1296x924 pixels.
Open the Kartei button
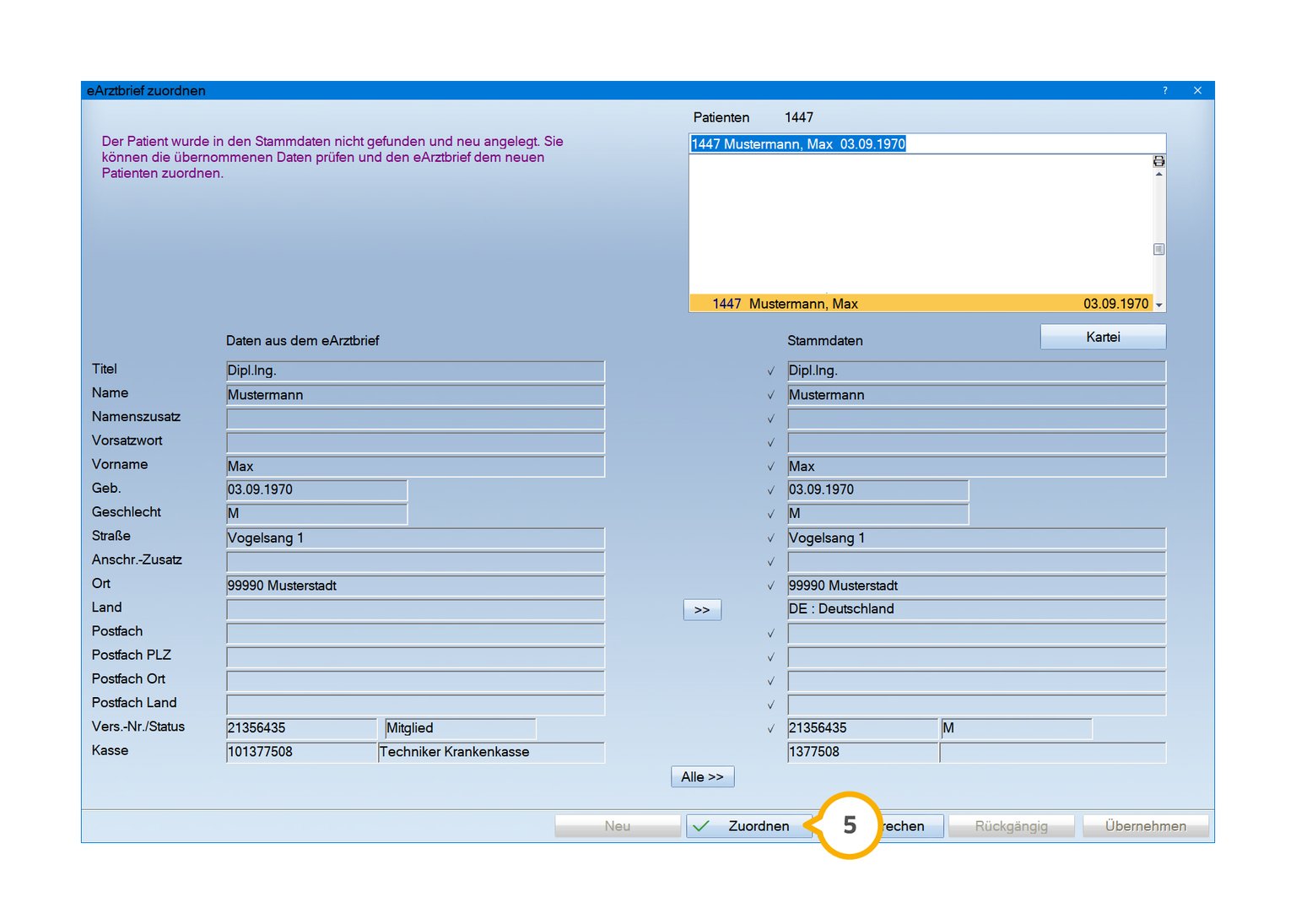pyautogui.click(x=1103, y=337)
